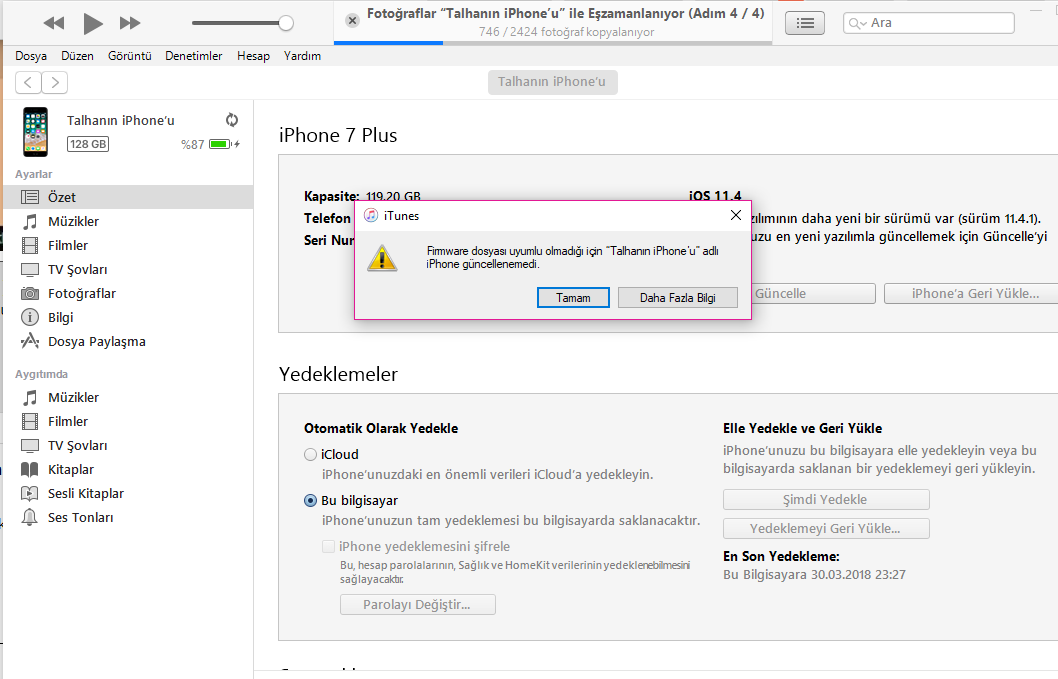Cancel the photo sync with the X icon
The image size is (1058, 679).
[352, 21]
